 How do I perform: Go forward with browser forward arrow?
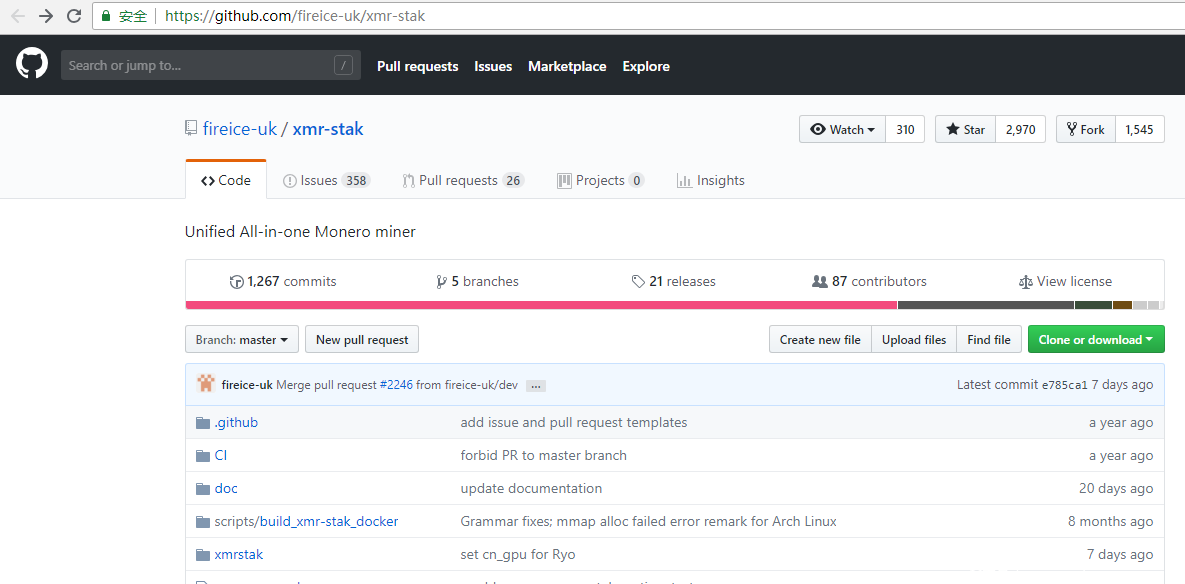[46, 16]
